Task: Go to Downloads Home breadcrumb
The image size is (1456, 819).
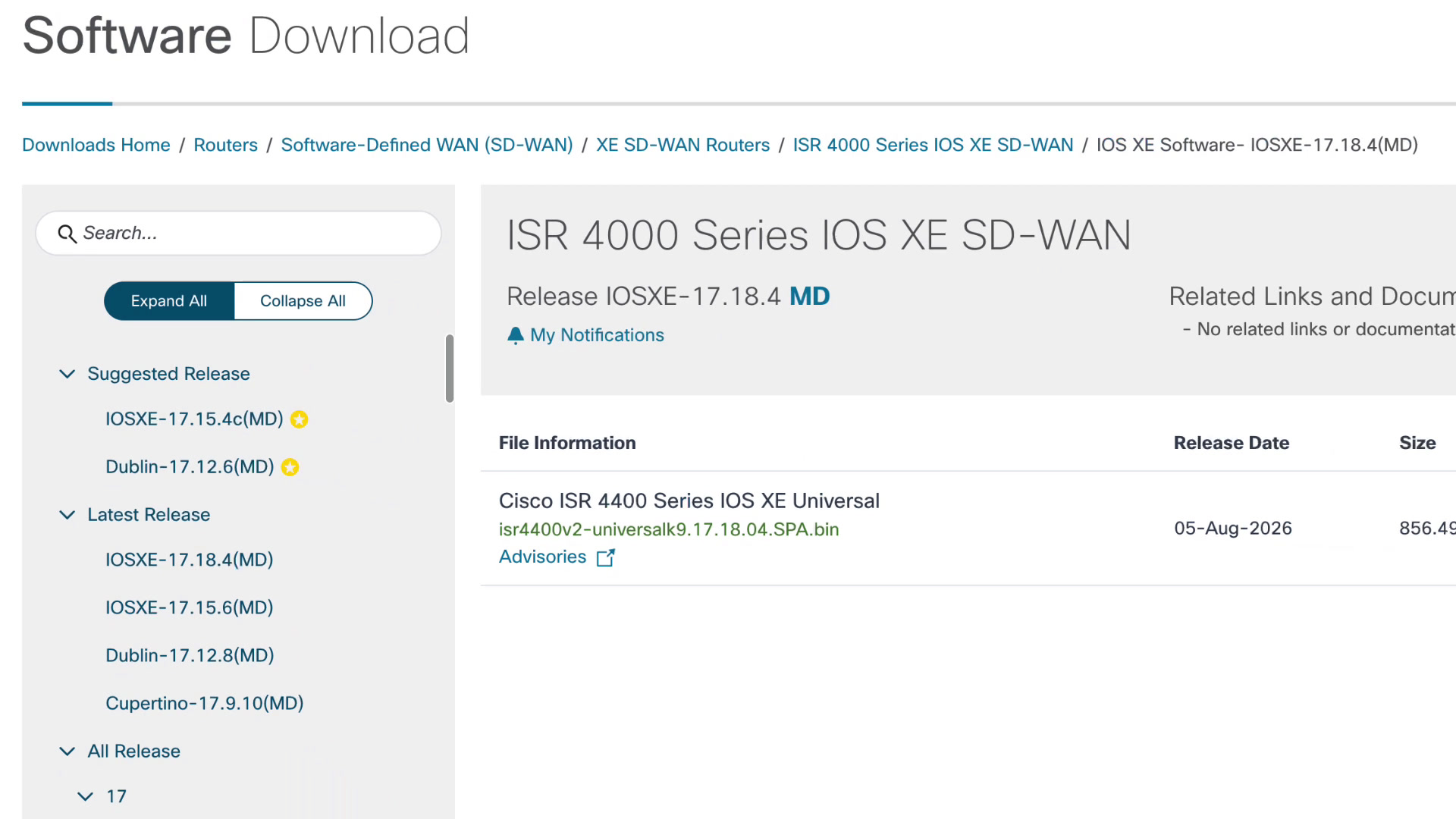Action: click(x=96, y=145)
